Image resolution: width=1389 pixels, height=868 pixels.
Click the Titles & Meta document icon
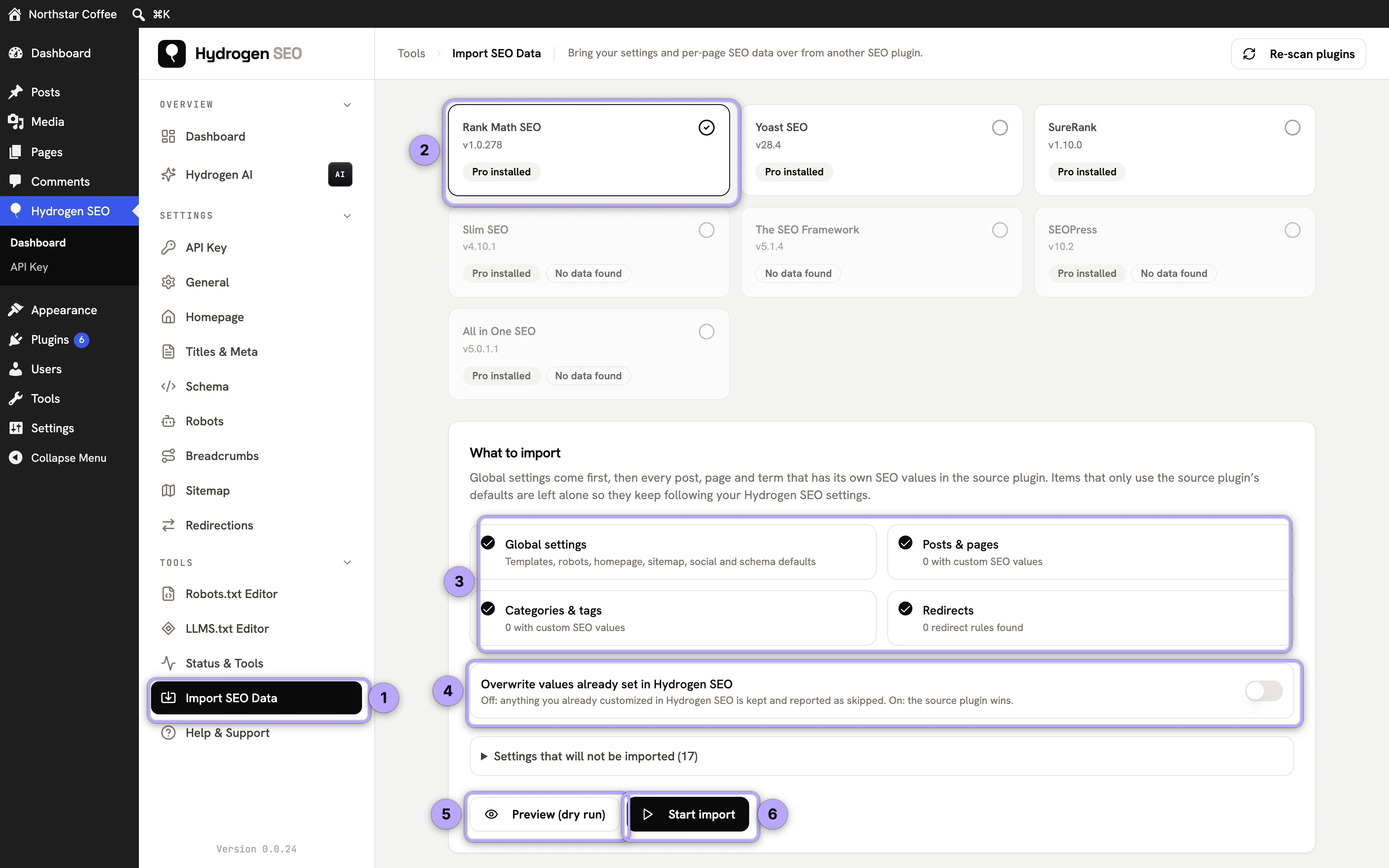(168, 352)
